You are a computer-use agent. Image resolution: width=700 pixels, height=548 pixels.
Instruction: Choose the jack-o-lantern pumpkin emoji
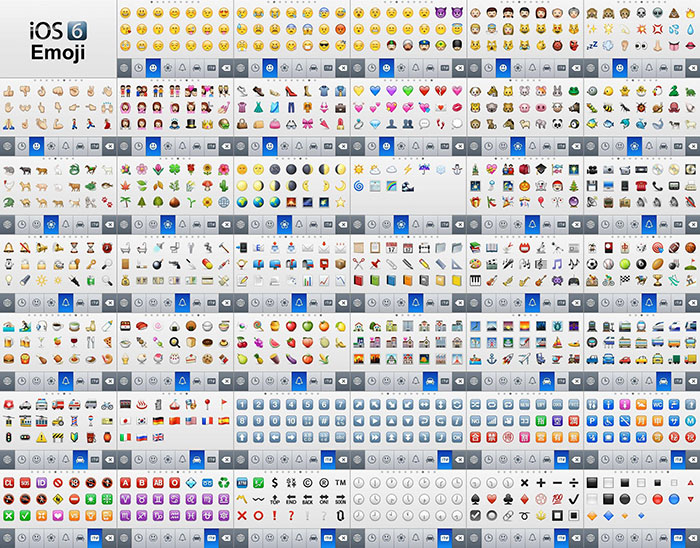point(525,186)
